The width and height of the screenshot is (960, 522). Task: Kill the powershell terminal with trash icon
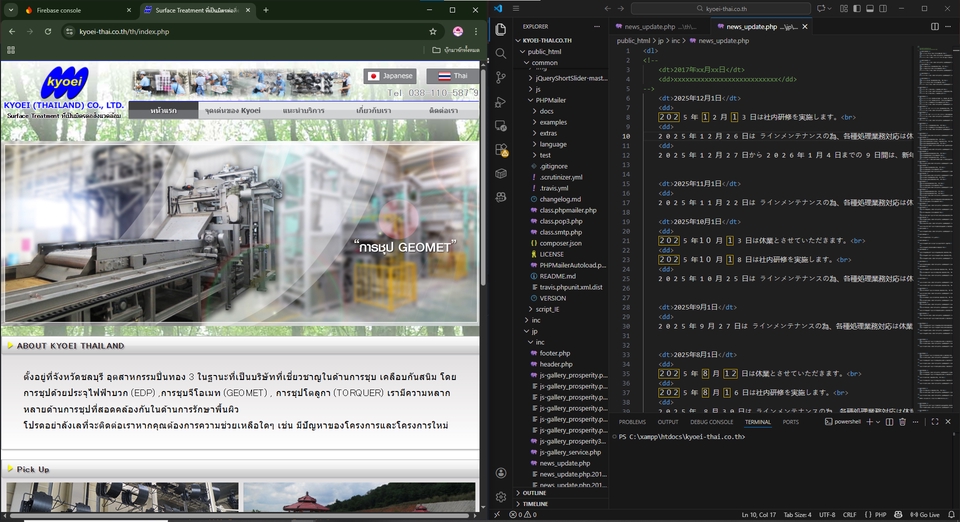tap(902, 422)
